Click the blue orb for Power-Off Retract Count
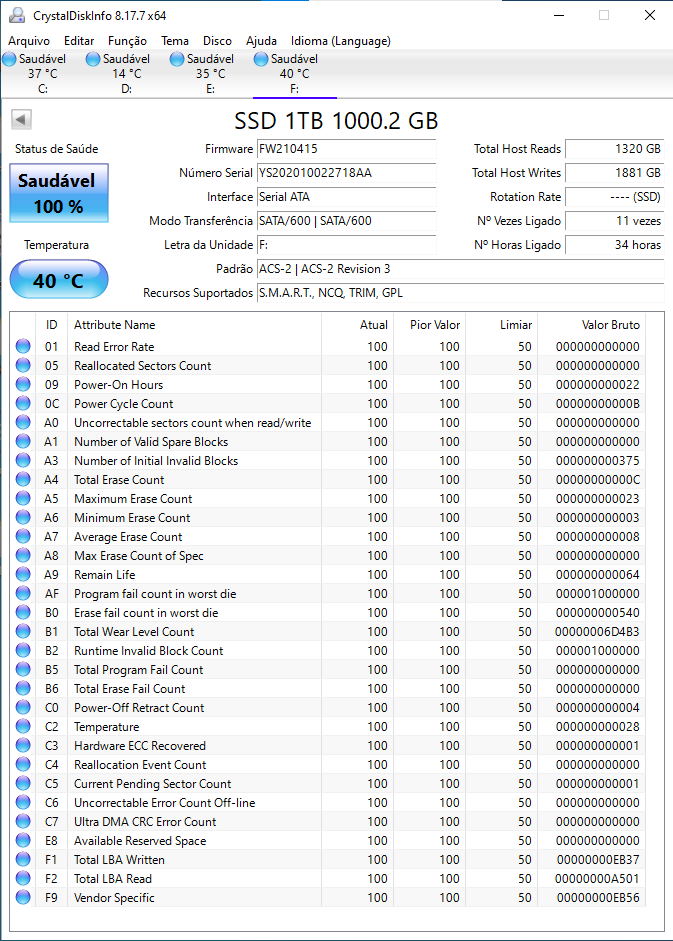This screenshot has width=673, height=941. coord(23,708)
